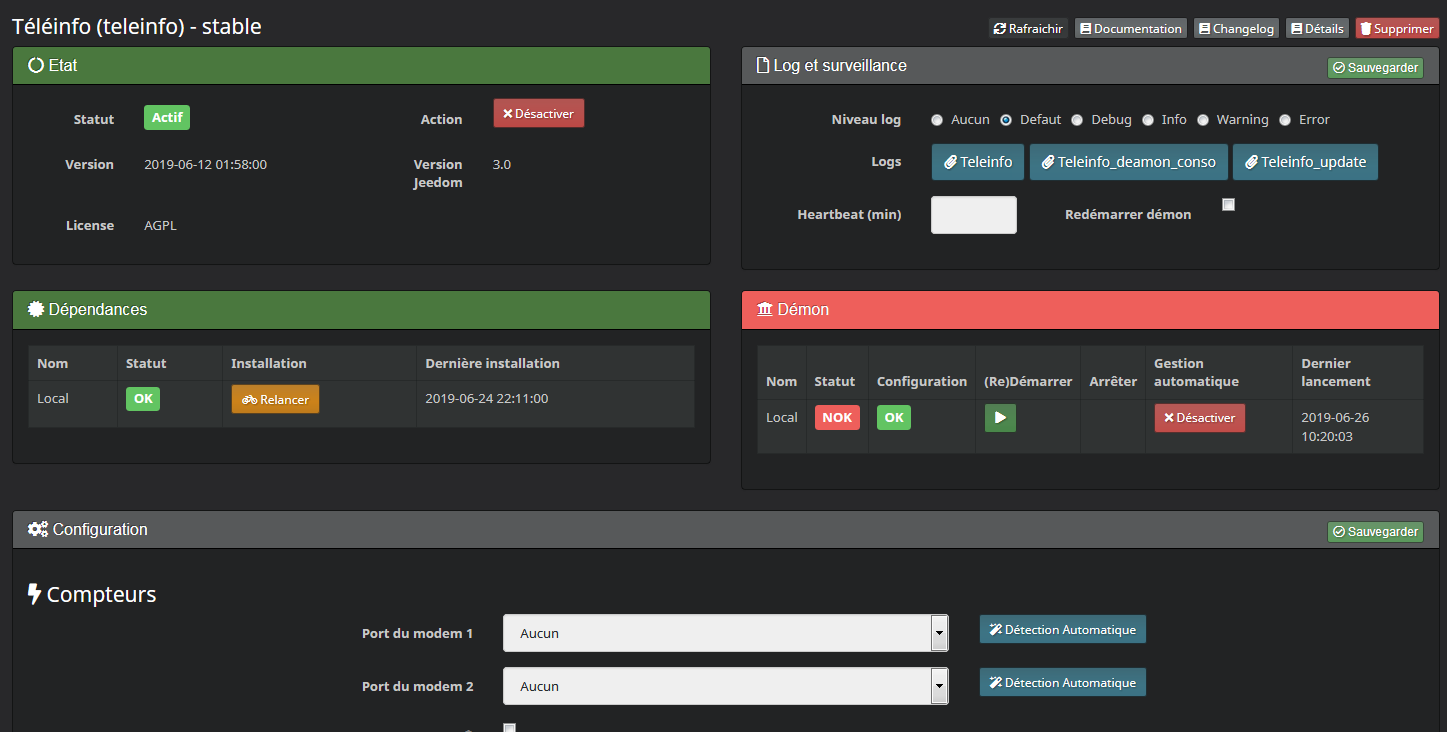Click the Téléinfo (teleinfo) - stable title
The image size is (1447, 732).
pos(137,27)
